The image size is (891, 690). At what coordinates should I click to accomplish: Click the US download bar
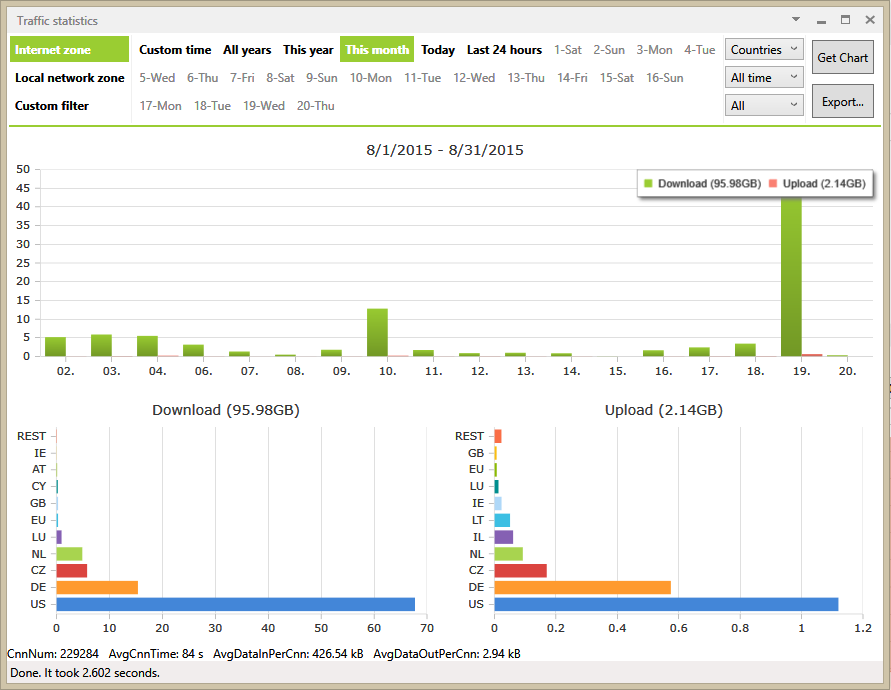point(235,604)
